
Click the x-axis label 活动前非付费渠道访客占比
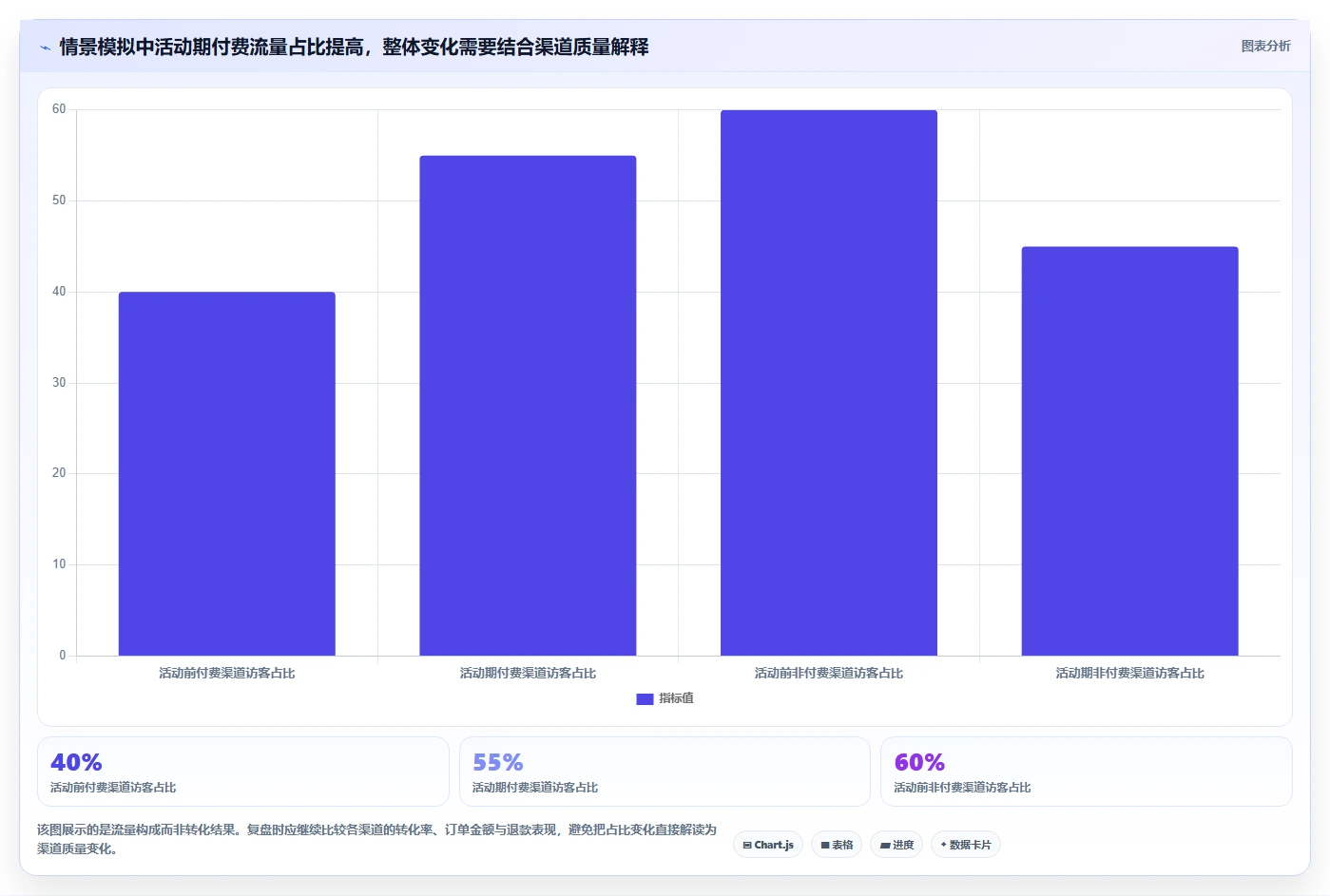[829, 673]
